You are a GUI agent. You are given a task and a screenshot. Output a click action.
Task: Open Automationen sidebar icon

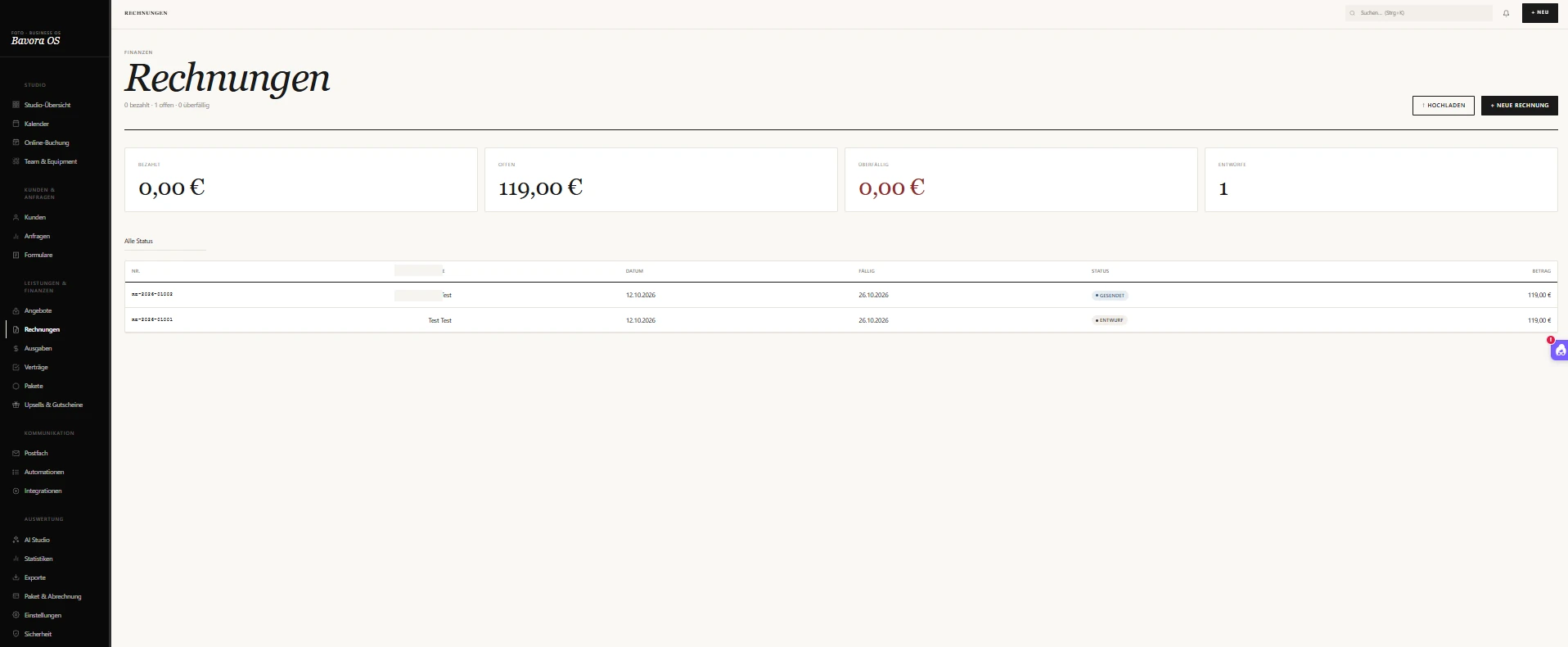pyautogui.click(x=16, y=472)
